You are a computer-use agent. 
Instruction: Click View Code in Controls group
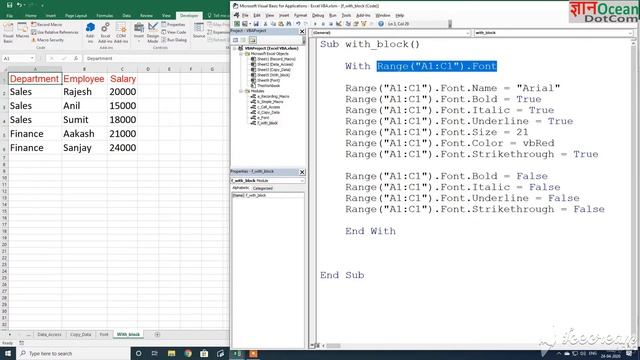tap(173, 32)
